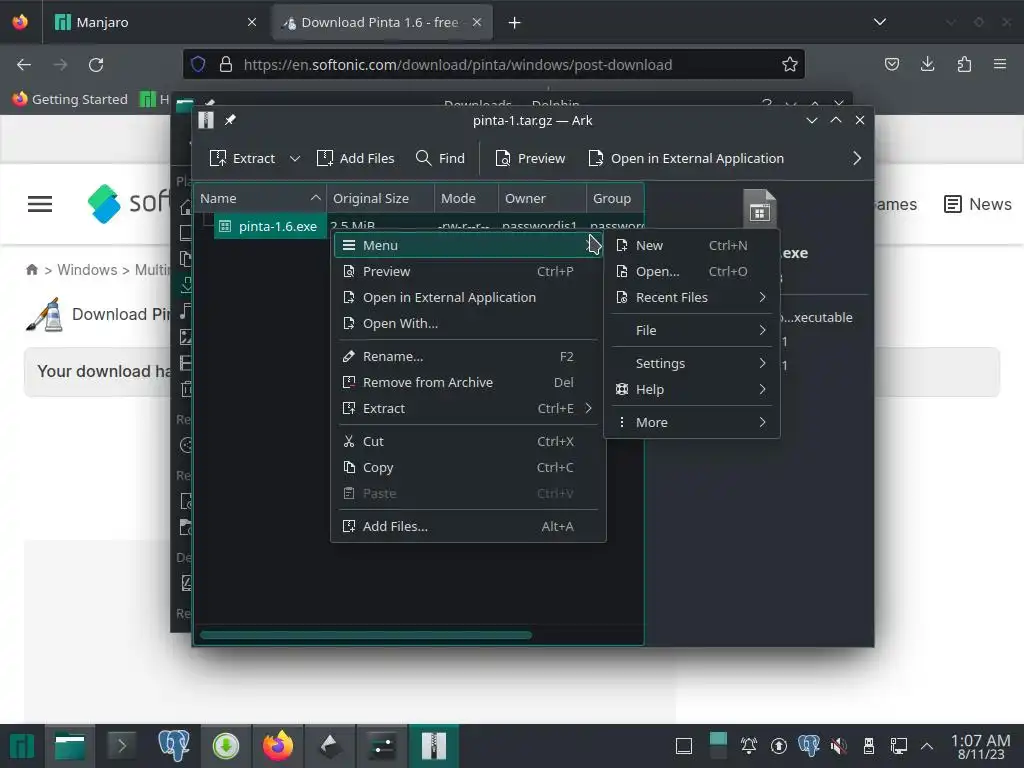This screenshot has height=768, width=1024.
Task: Click Save to Pocket icon
Action: click(x=891, y=64)
